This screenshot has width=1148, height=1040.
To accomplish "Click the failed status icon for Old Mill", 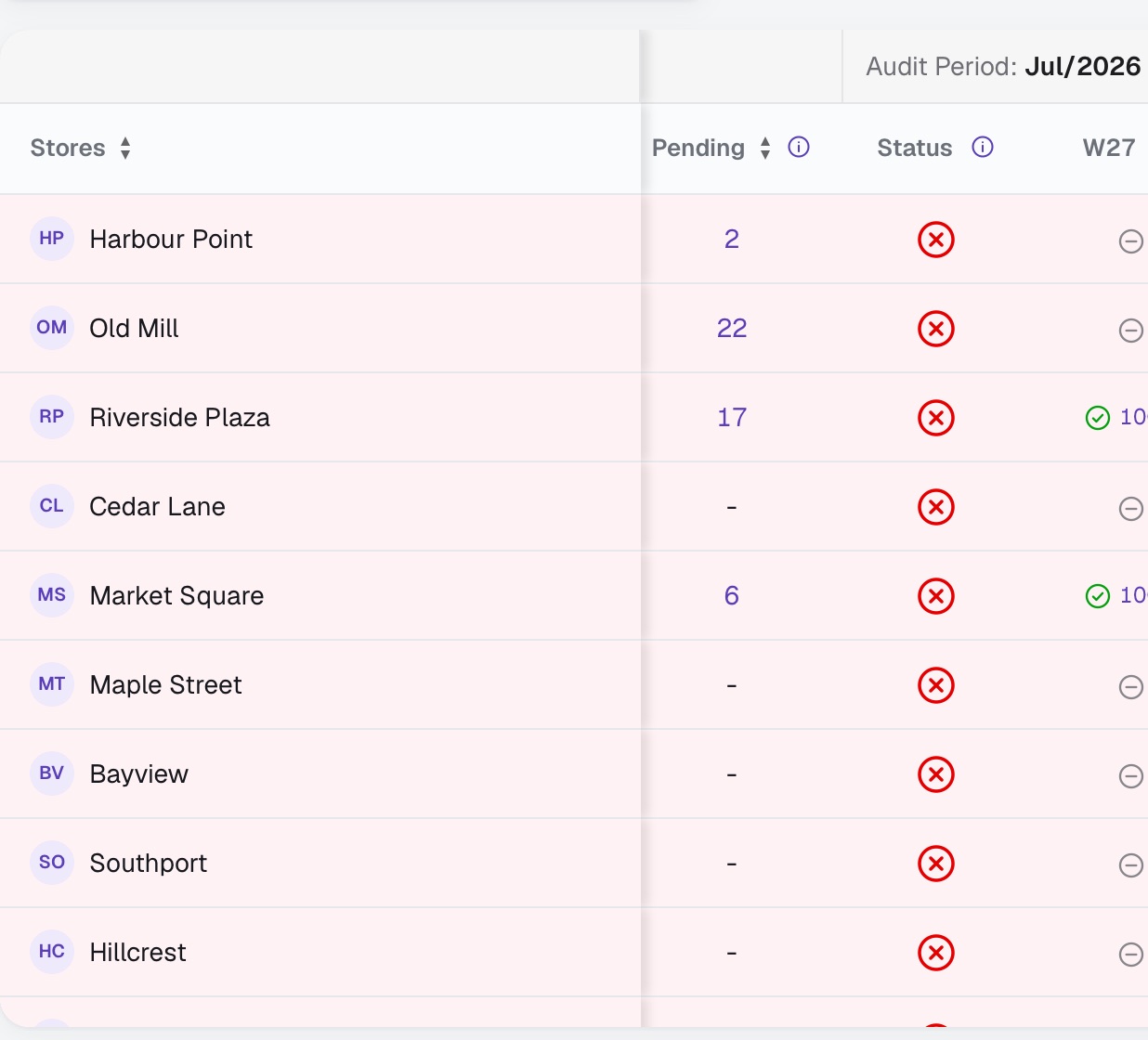I will coord(936,329).
